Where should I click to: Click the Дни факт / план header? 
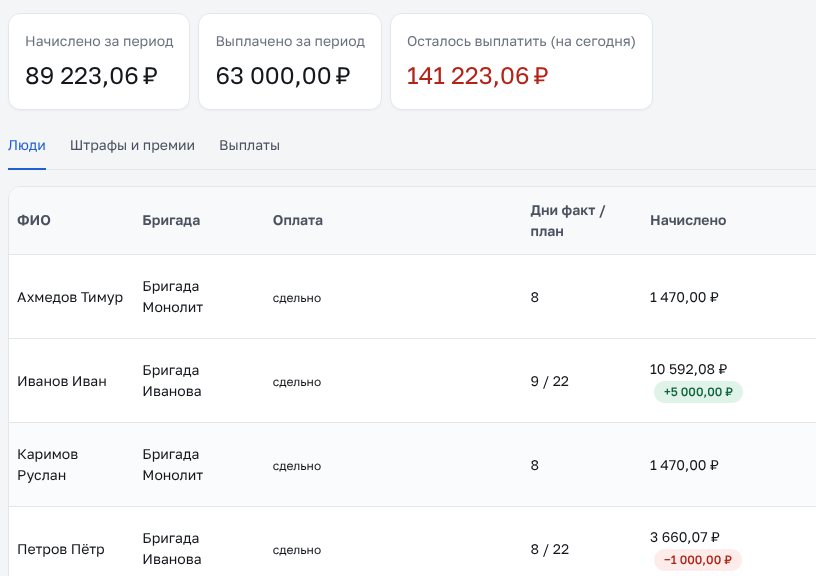(567, 221)
